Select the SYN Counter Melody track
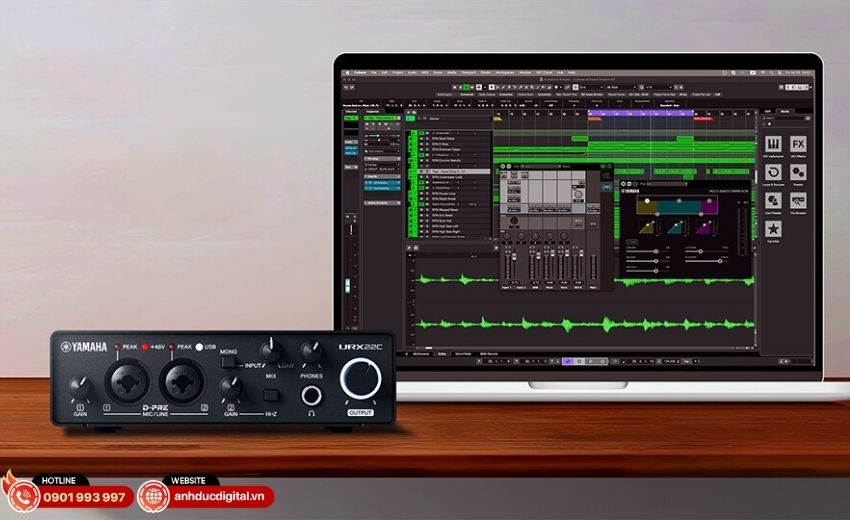Image resolution: width=850 pixels, height=520 pixels. [449, 161]
